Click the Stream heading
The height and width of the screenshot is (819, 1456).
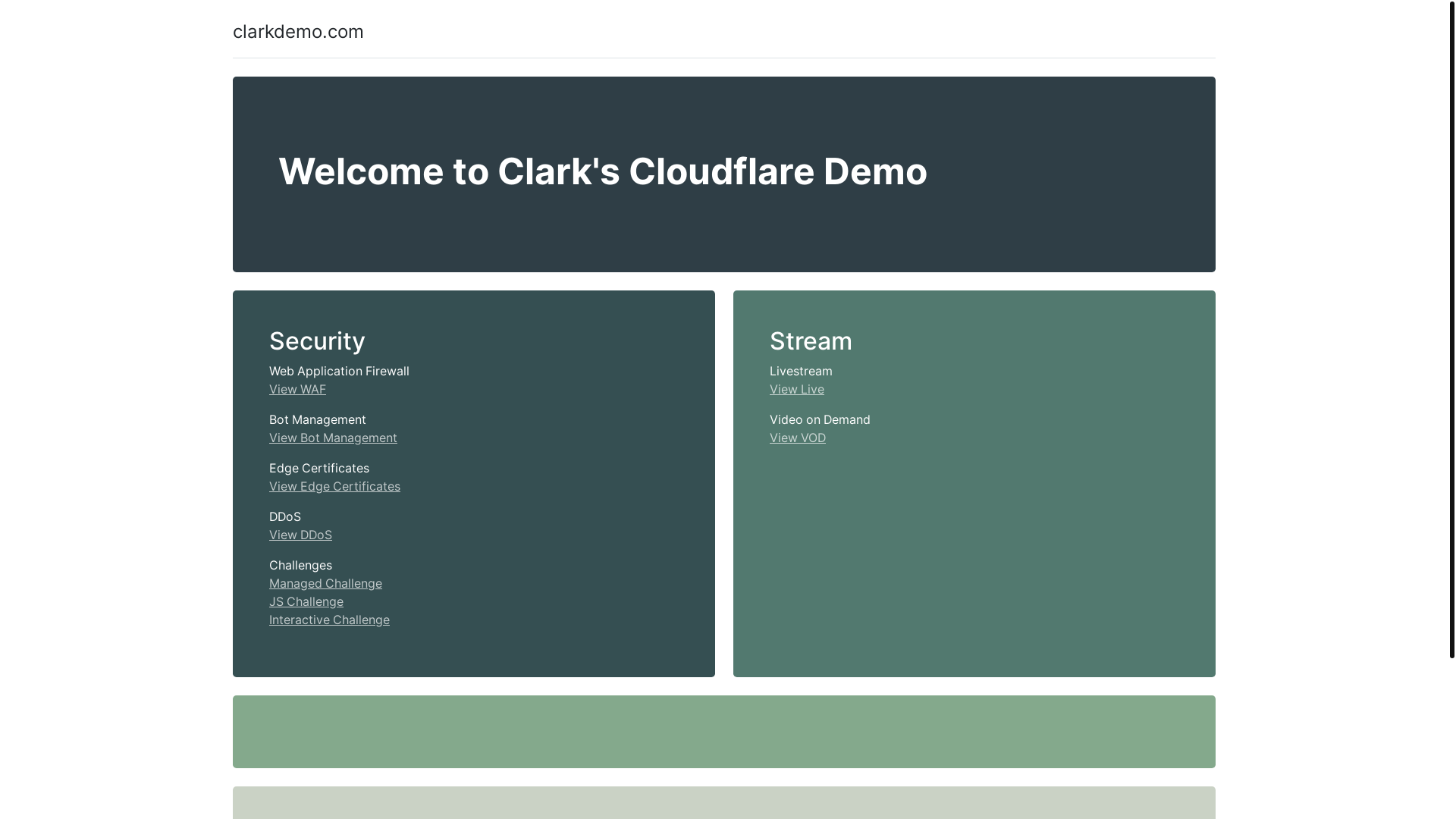[x=811, y=341]
